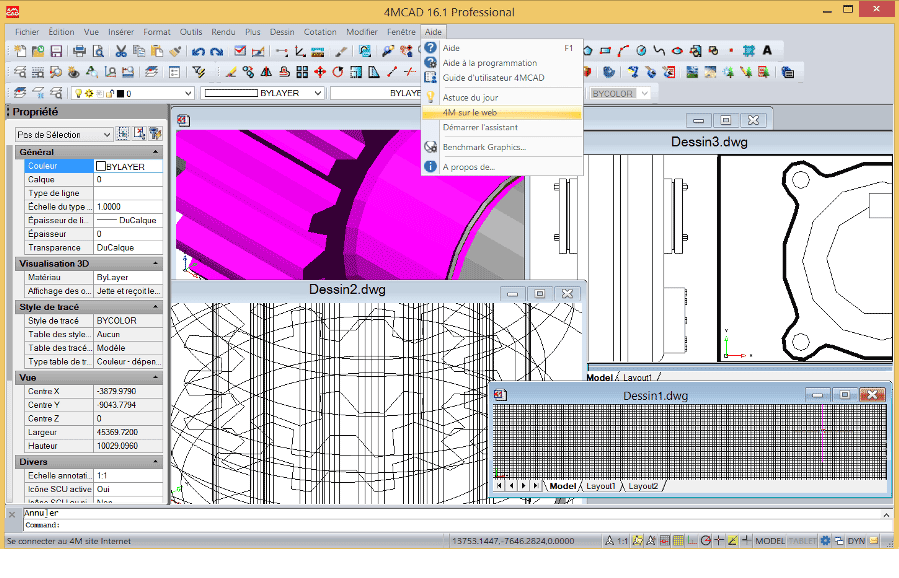Click the Open file icon
This screenshot has height=578, width=899.
coord(38,51)
